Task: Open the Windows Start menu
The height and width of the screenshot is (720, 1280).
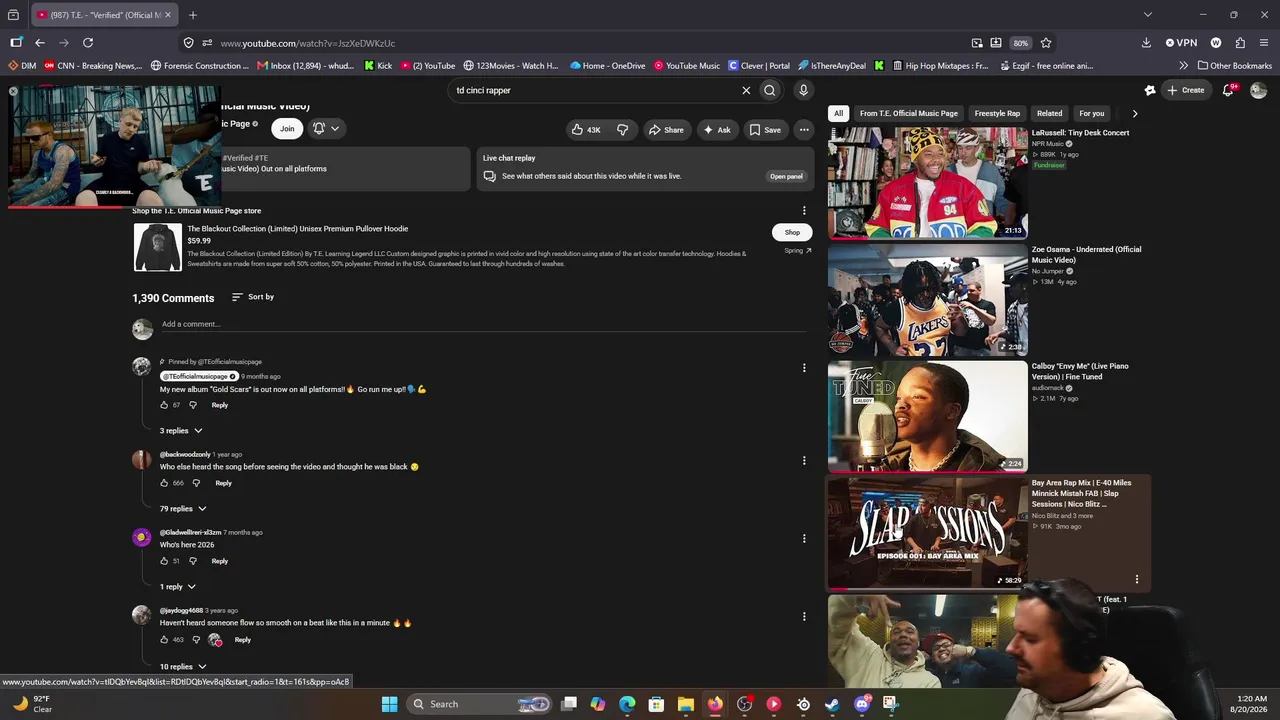Action: [x=389, y=704]
